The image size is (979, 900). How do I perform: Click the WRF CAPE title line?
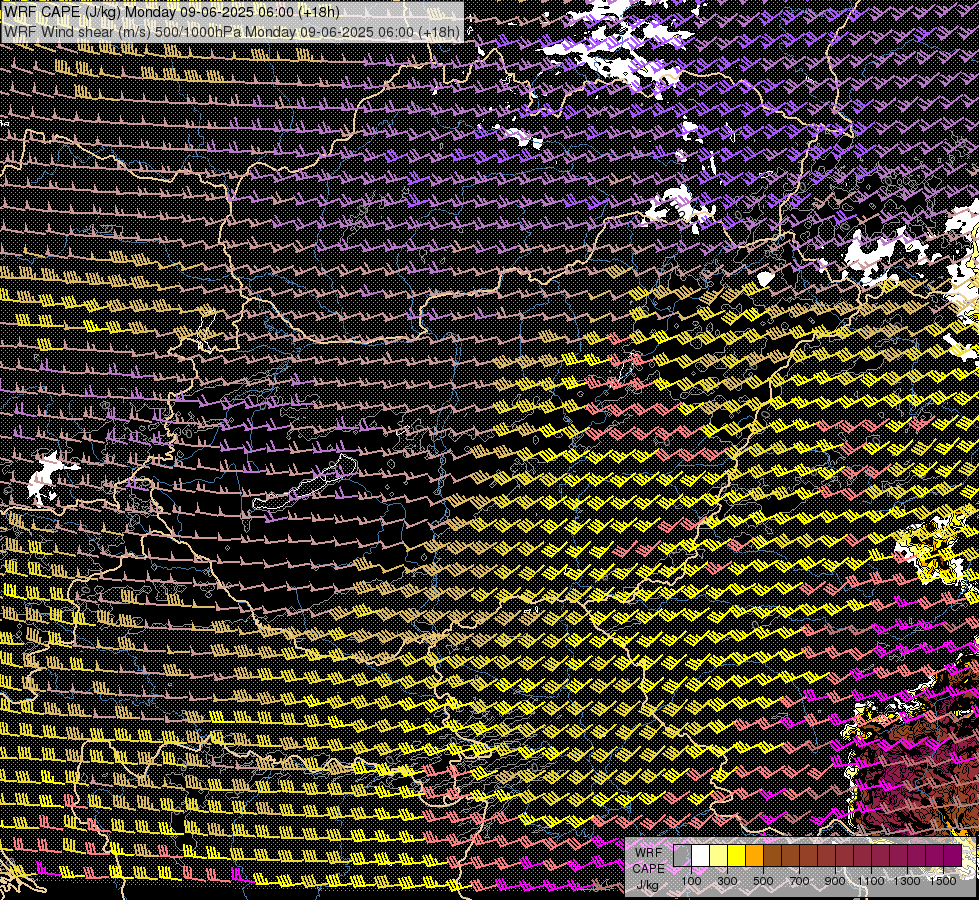coord(172,12)
